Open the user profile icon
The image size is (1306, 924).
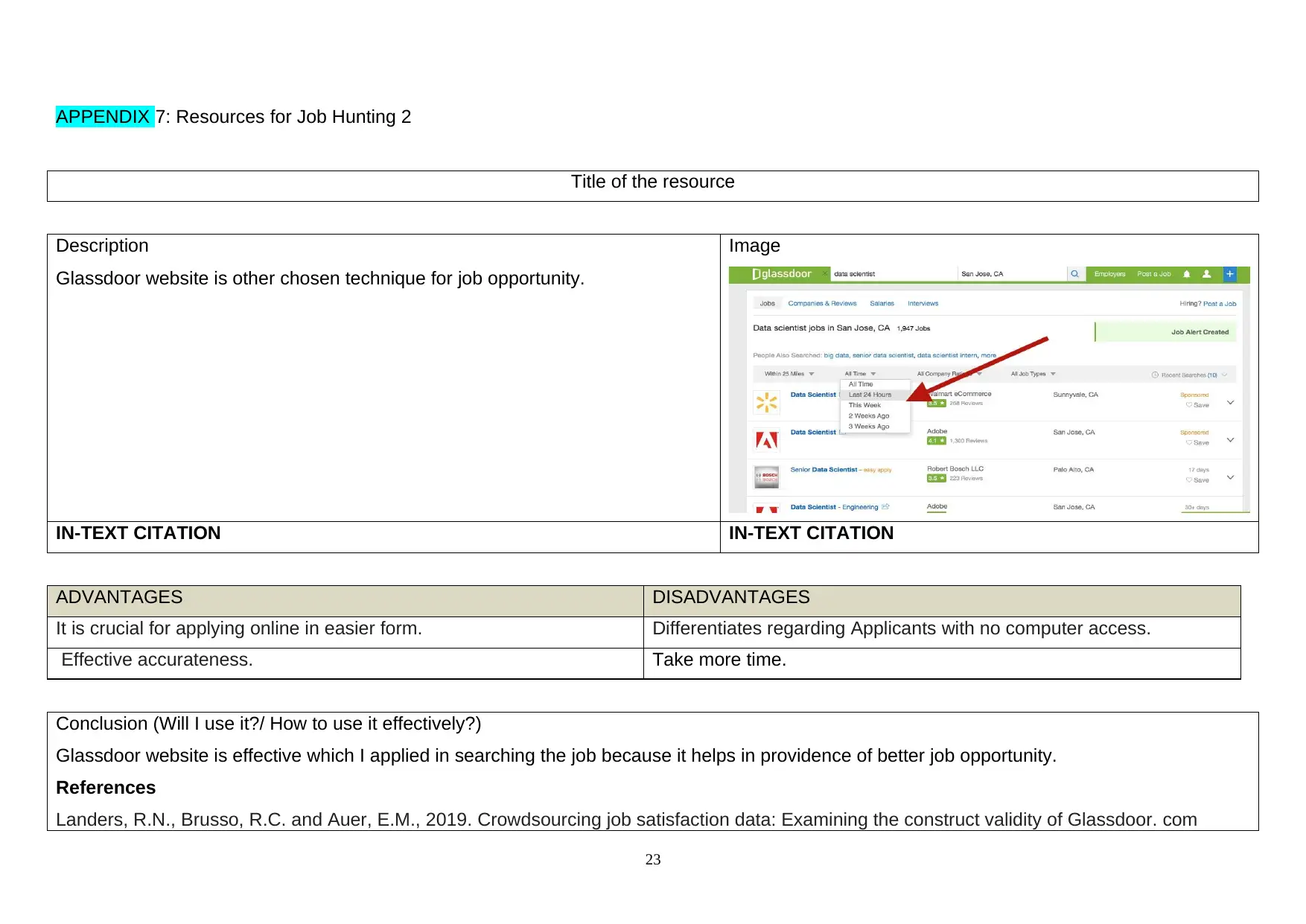pos(1206,274)
